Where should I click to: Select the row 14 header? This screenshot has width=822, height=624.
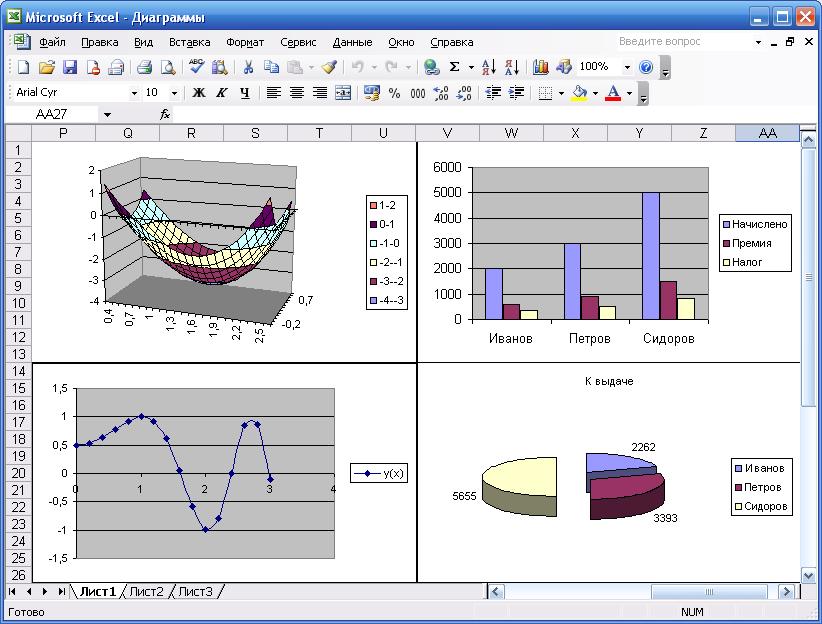[x=18, y=371]
